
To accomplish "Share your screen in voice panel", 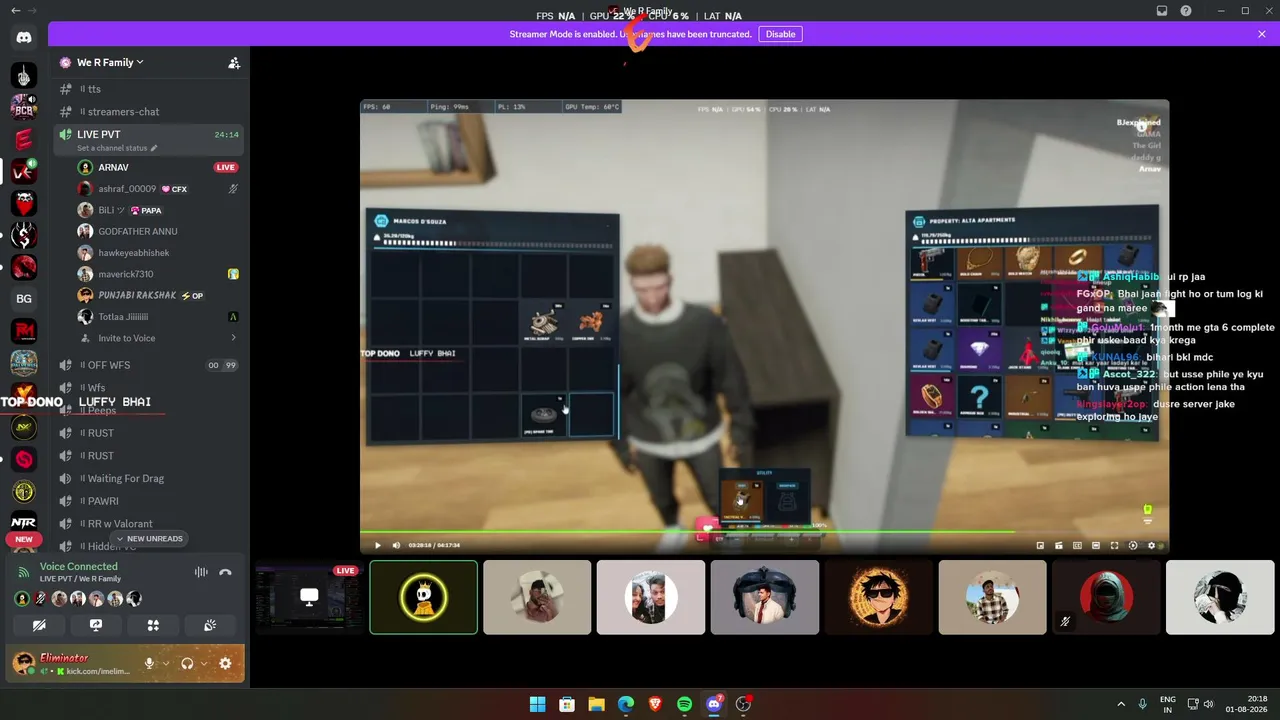I will point(96,625).
